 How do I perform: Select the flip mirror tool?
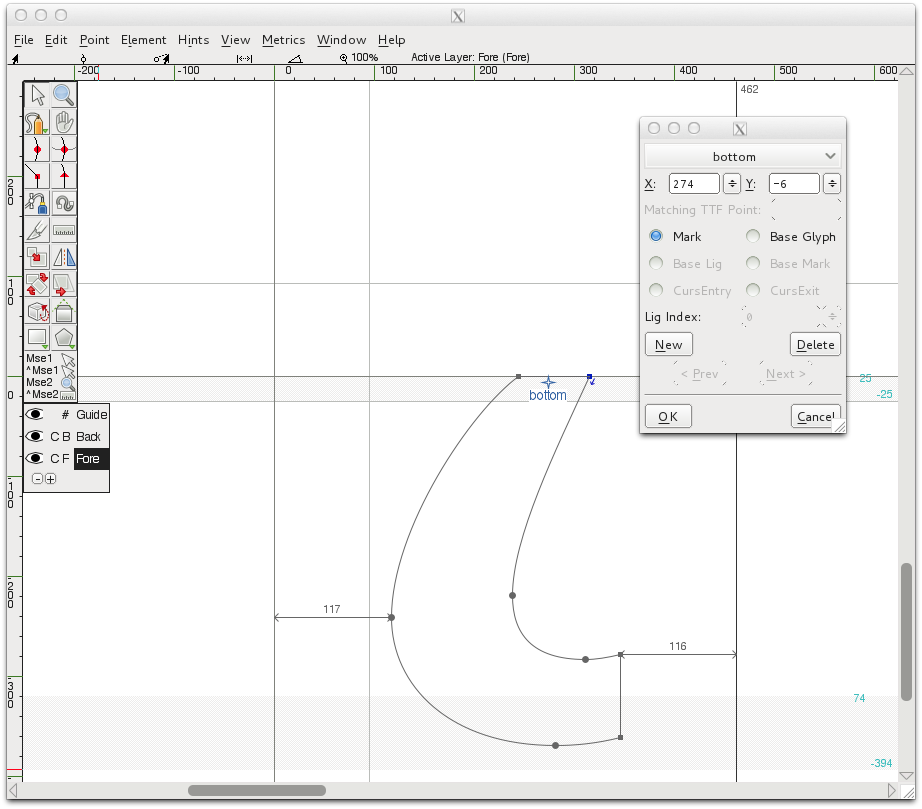pos(64,257)
